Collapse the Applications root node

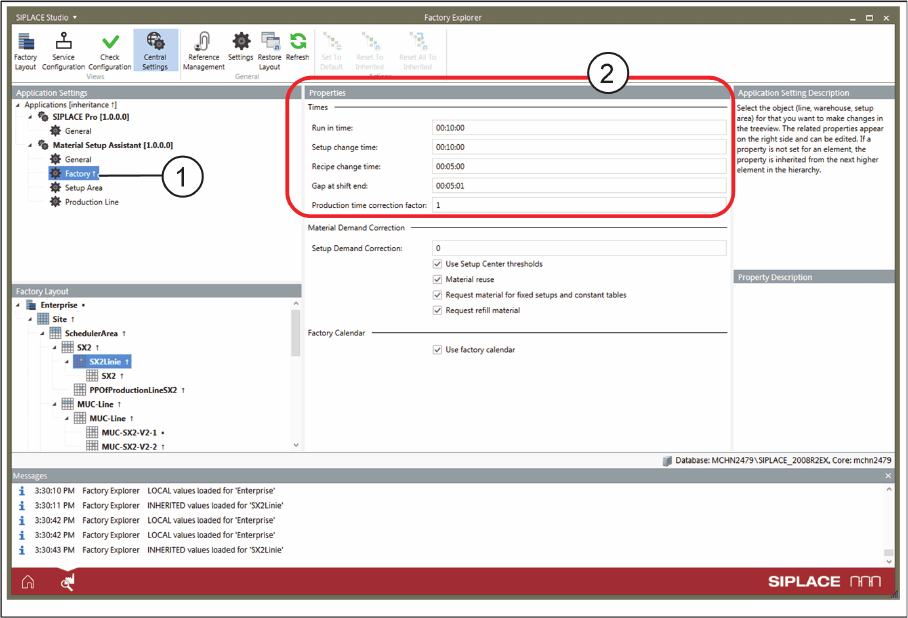point(18,105)
